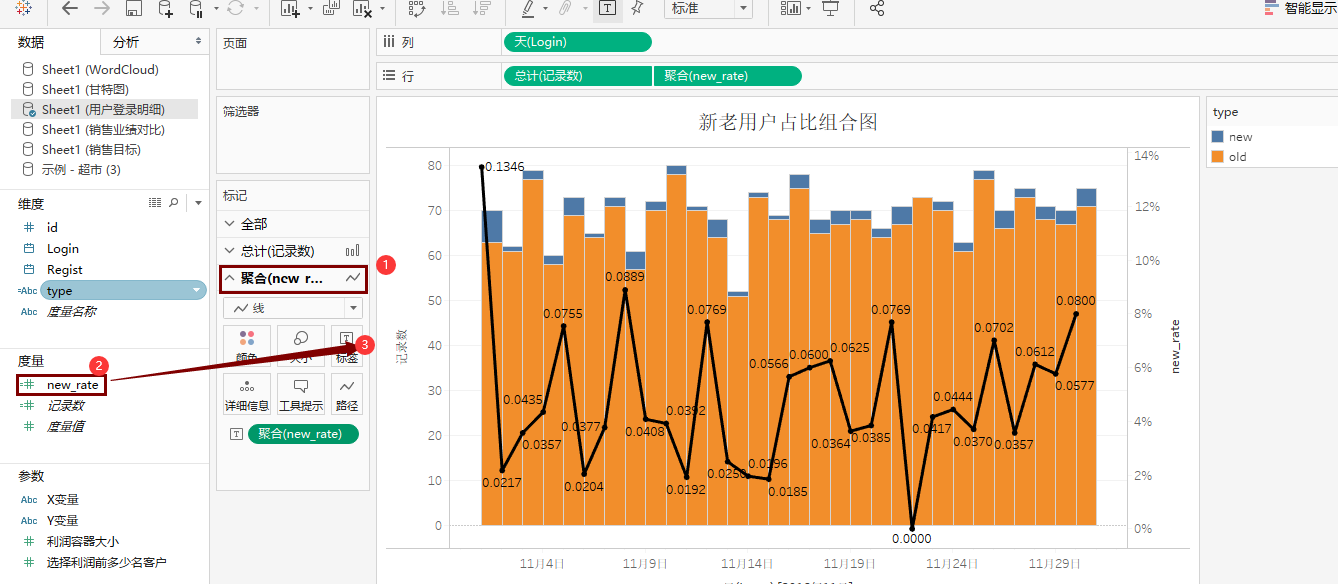Click the 详细信息 detail marks button

[x=247, y=394]
